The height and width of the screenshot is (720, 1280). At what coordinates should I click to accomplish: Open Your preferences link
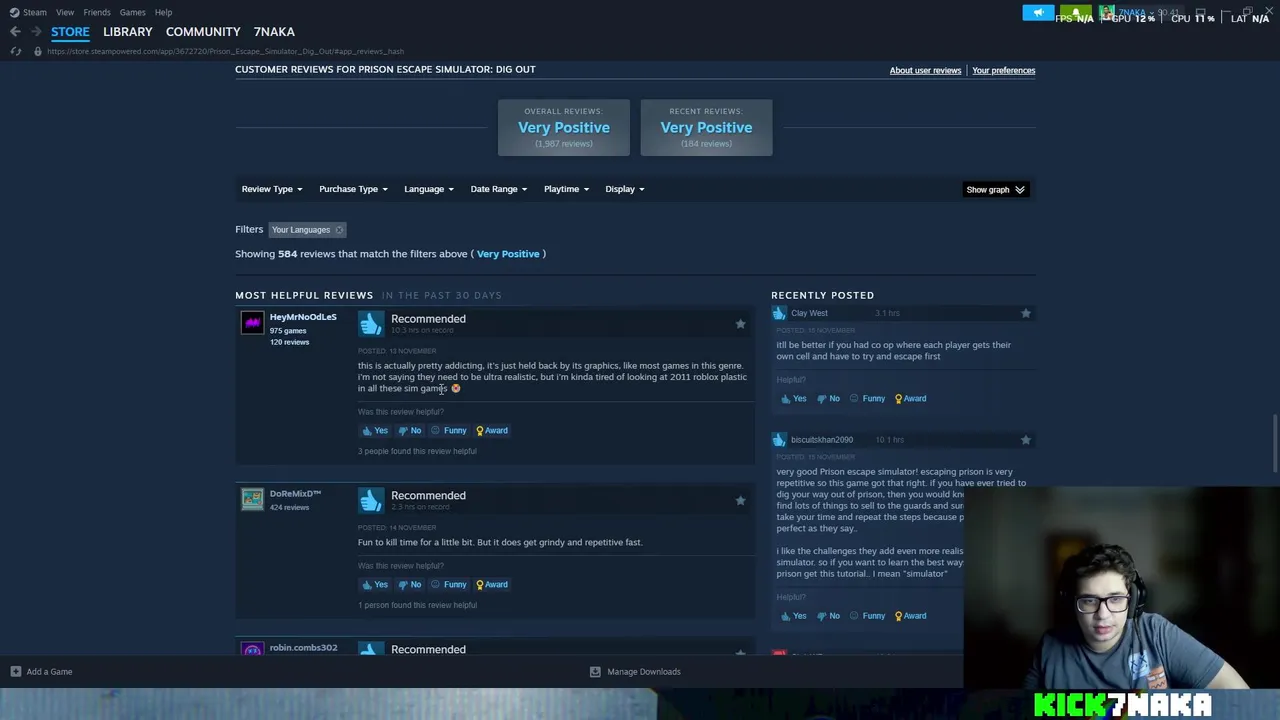coord(1003,70)
